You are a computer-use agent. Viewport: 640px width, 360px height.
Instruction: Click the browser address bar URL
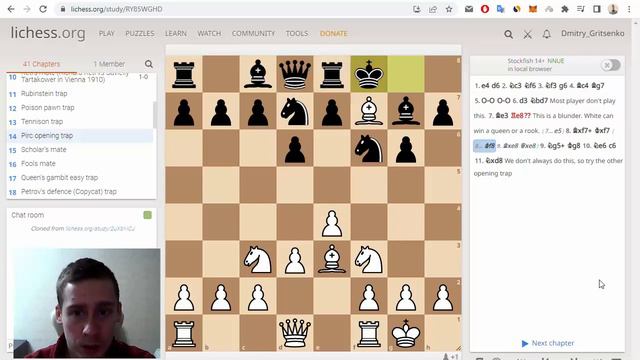point(116,9)
